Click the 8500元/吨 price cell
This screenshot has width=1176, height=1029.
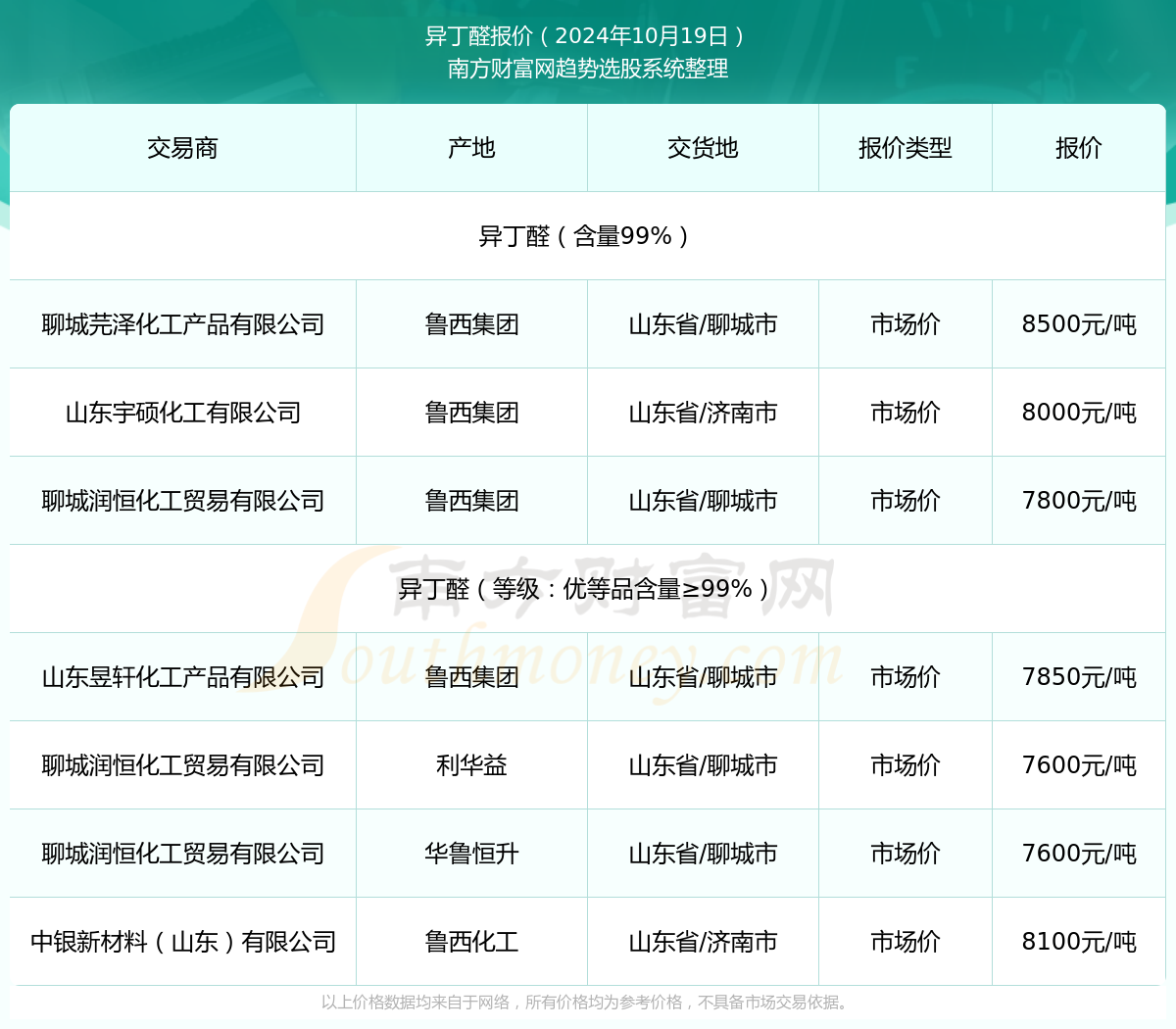[x=1078, y=324]
